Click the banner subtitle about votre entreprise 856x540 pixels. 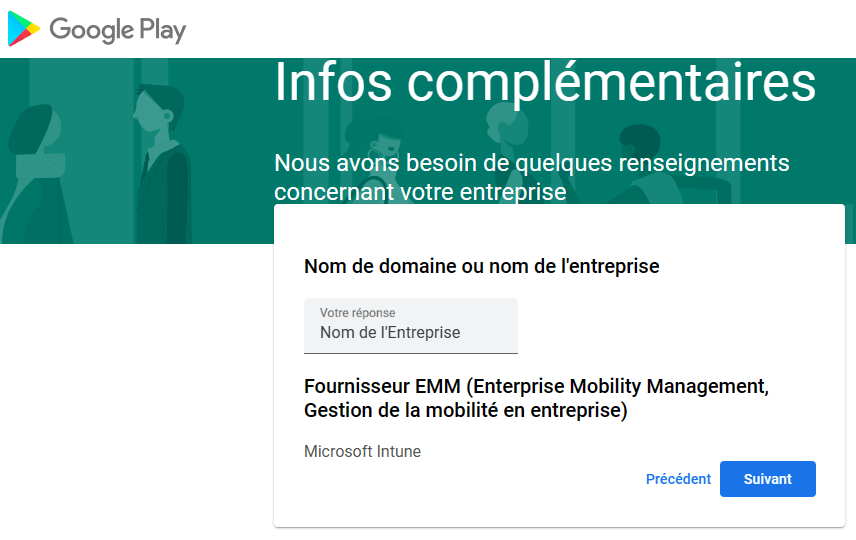coord(531,176)
